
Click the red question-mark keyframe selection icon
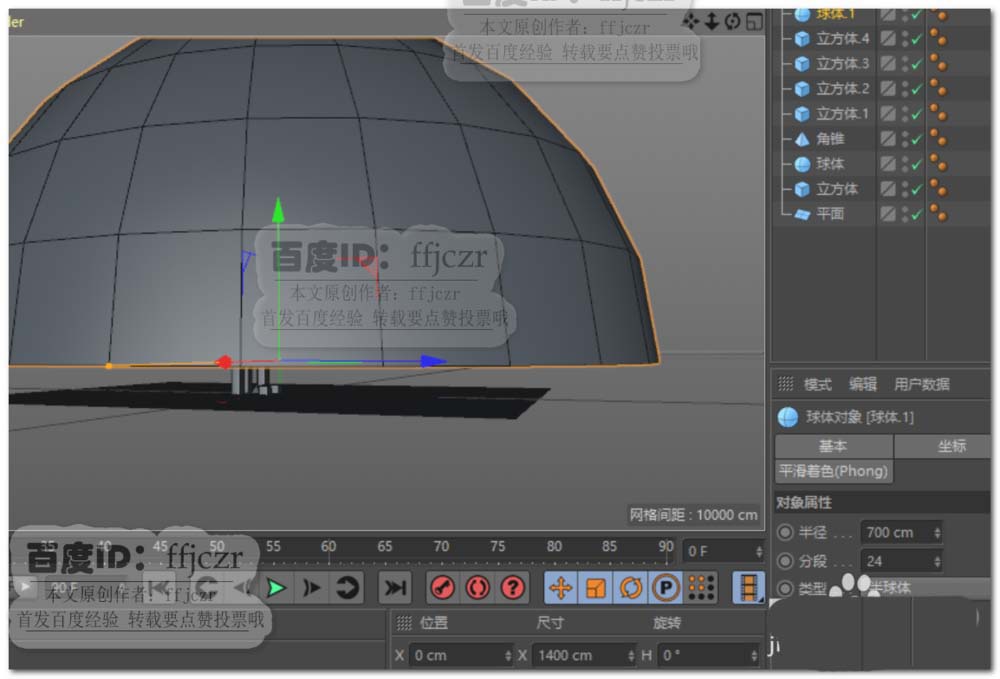click(x=512, y=588)
